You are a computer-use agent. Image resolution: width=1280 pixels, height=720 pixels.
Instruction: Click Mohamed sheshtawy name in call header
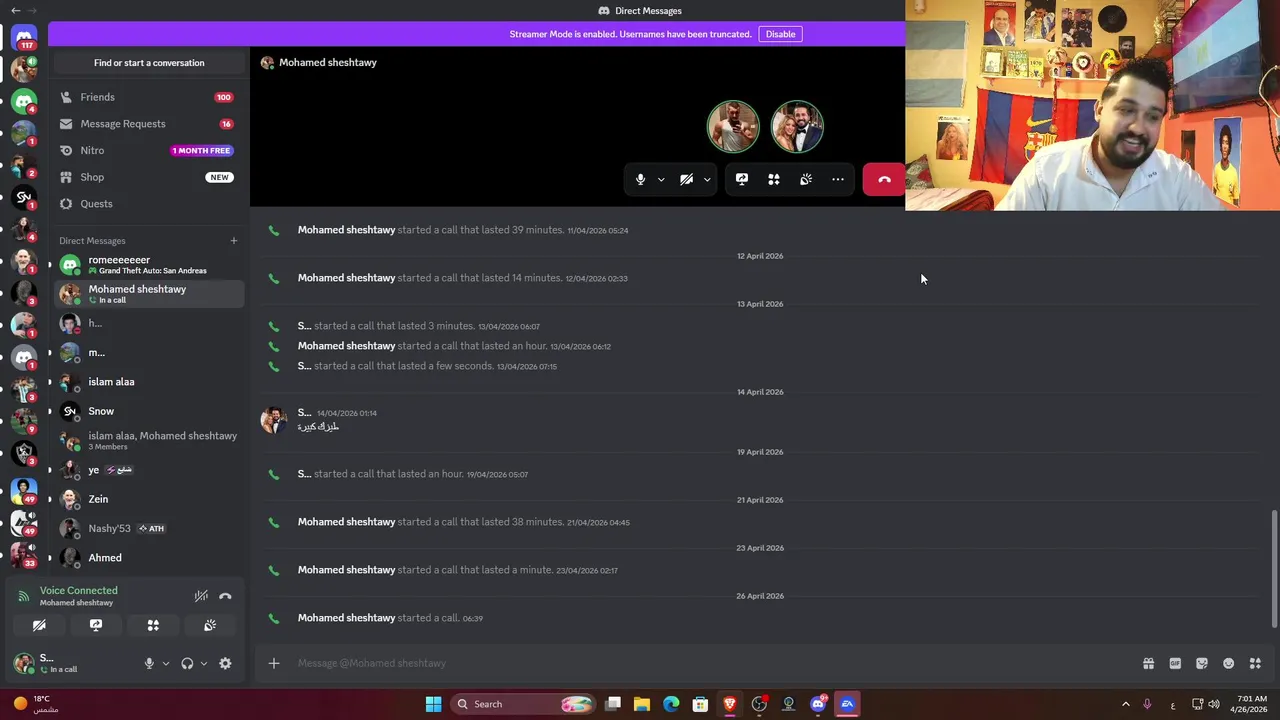(328, 62)
